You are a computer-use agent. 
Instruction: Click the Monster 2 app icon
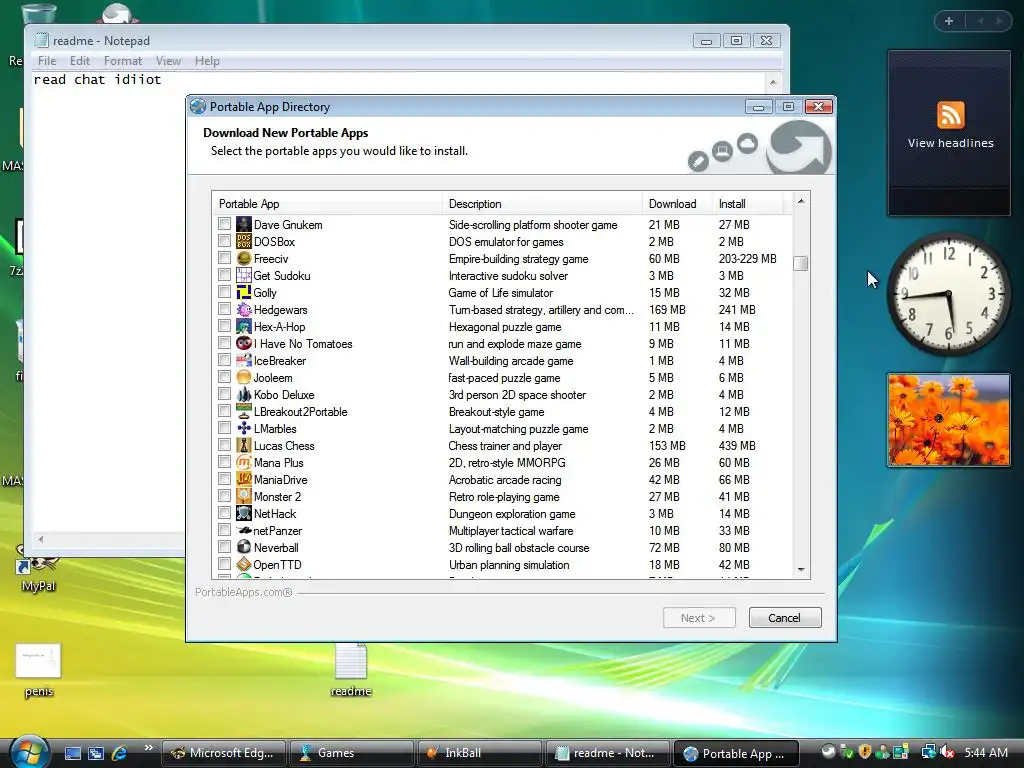[x=244, y=496]
